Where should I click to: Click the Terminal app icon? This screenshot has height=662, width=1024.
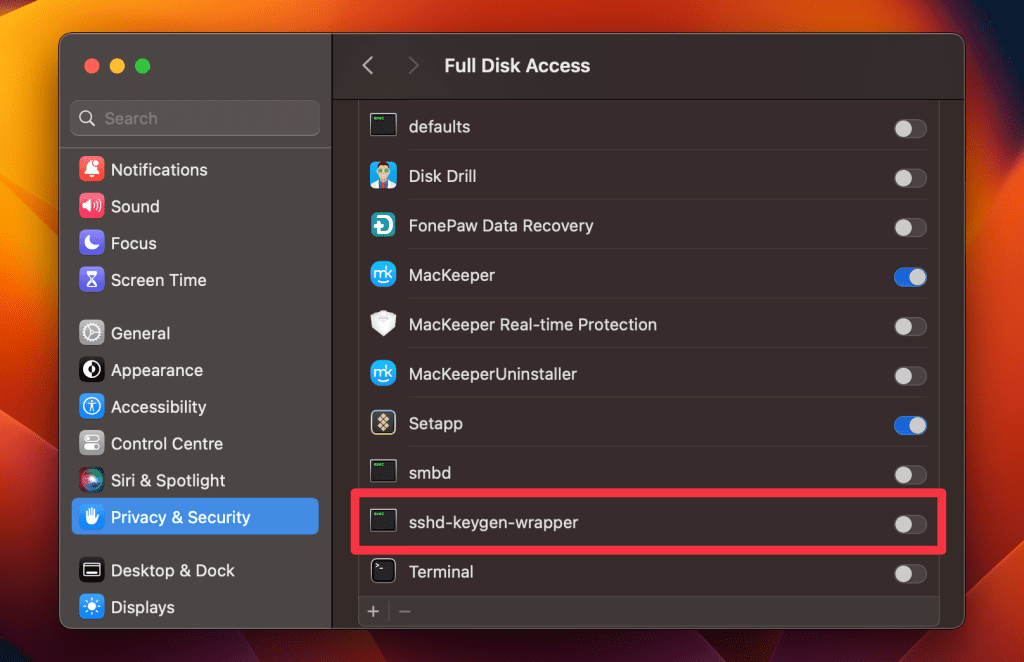click(x=383, y=572)
